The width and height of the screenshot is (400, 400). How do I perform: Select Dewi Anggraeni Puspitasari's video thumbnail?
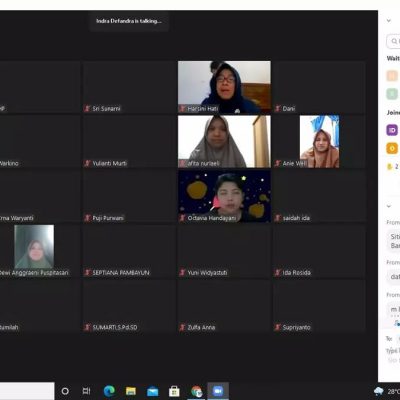(x=34, y=247)
